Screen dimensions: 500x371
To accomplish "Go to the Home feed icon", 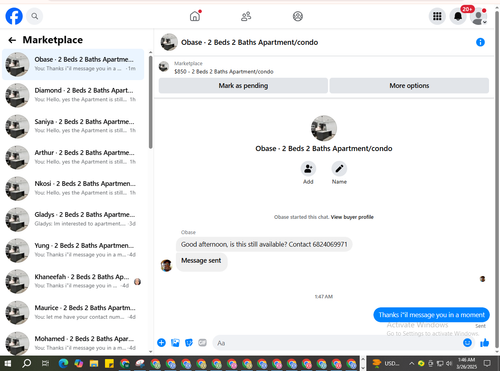I will 195,16.
